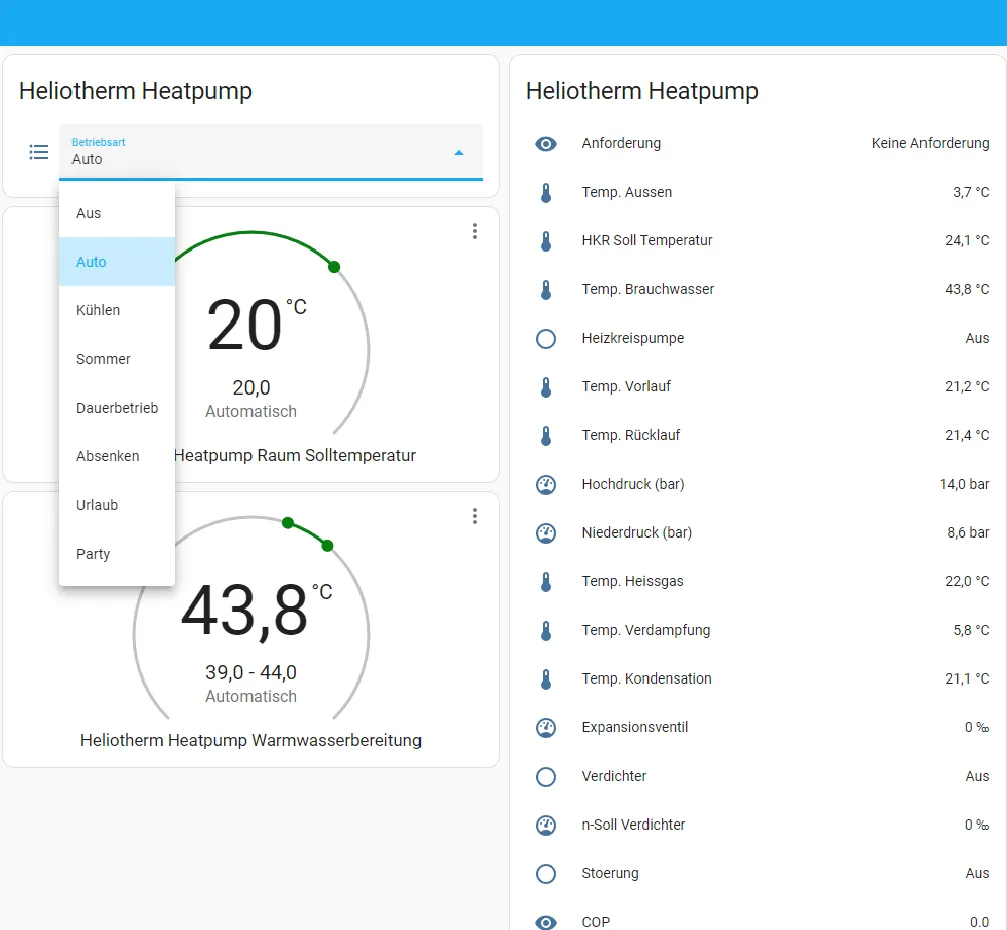
Task: Click the green handle on the Raum Solltemperatur dial
Action: tap(334, 267)
